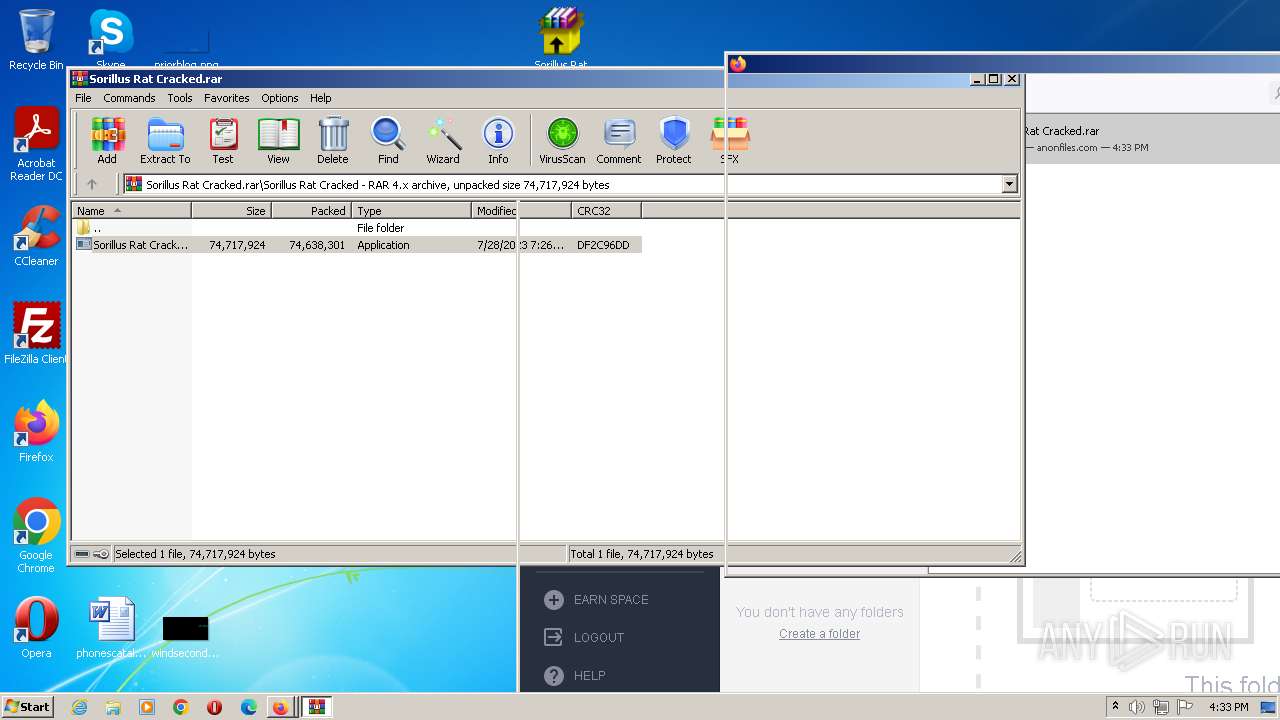Click the Rat Cracked.rar download entry in Firefox
Image resolution: width=1280 pixels, height=720 pixels.
(x=1150, y=138)
